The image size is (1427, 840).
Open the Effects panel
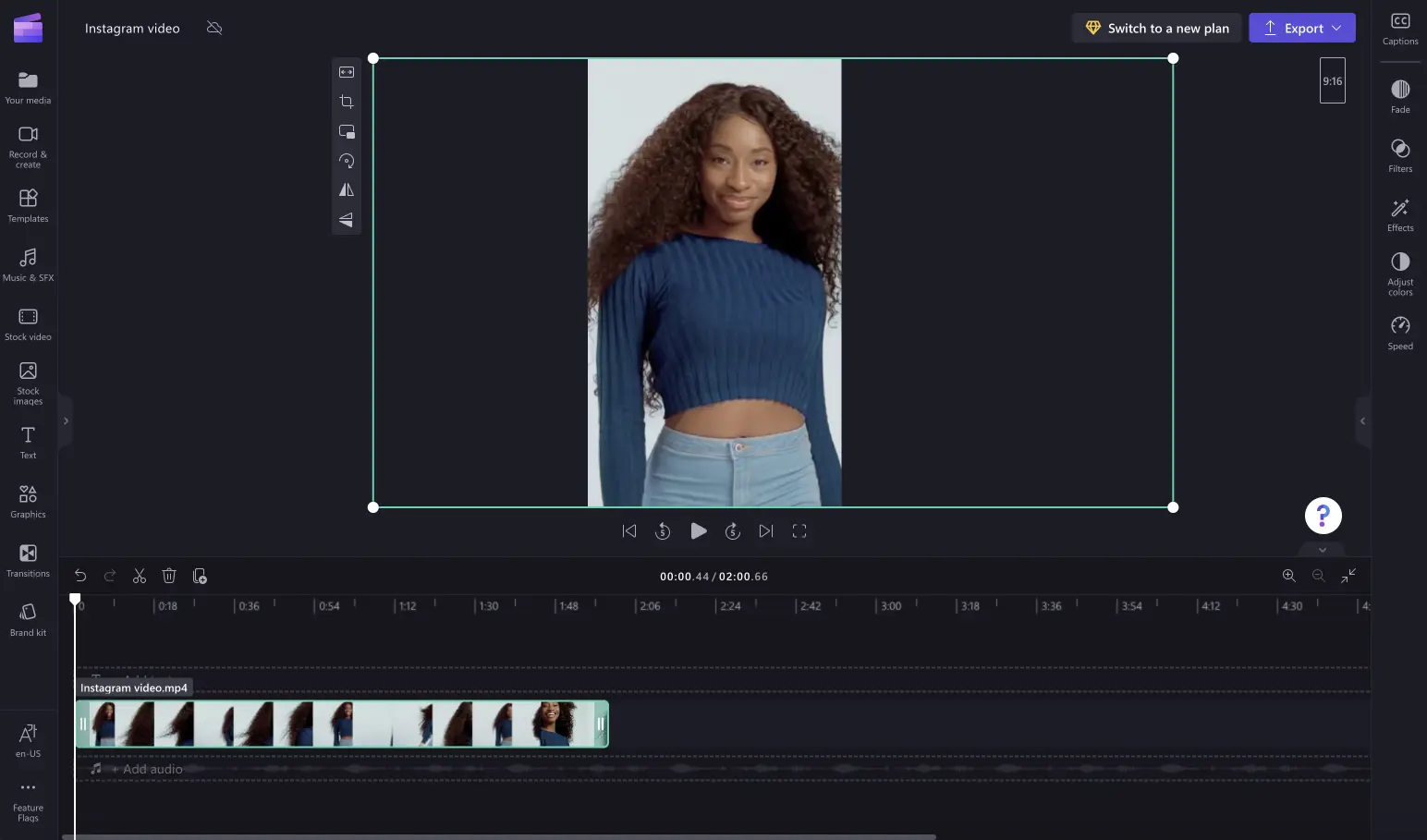tap(1400, 214)
